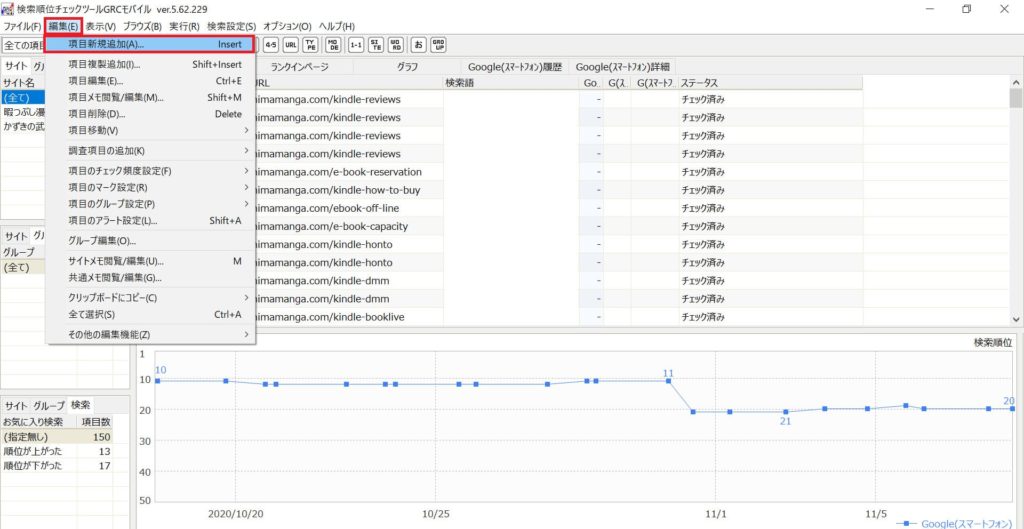Select (指定無し) favorite search row
1024x529 pixels.
[56, 437]
